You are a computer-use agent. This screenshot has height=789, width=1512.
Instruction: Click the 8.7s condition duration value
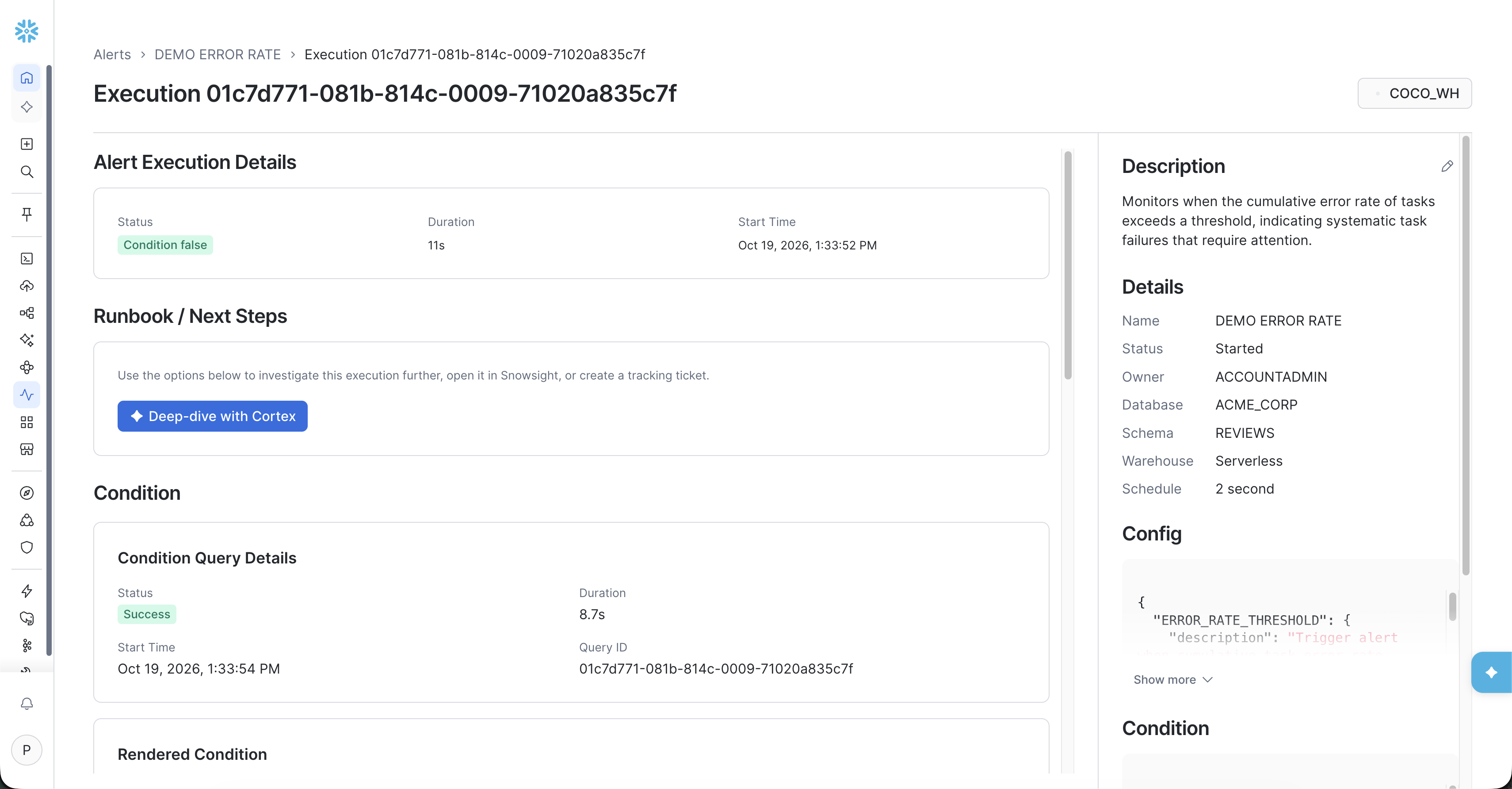coord(592,615)
